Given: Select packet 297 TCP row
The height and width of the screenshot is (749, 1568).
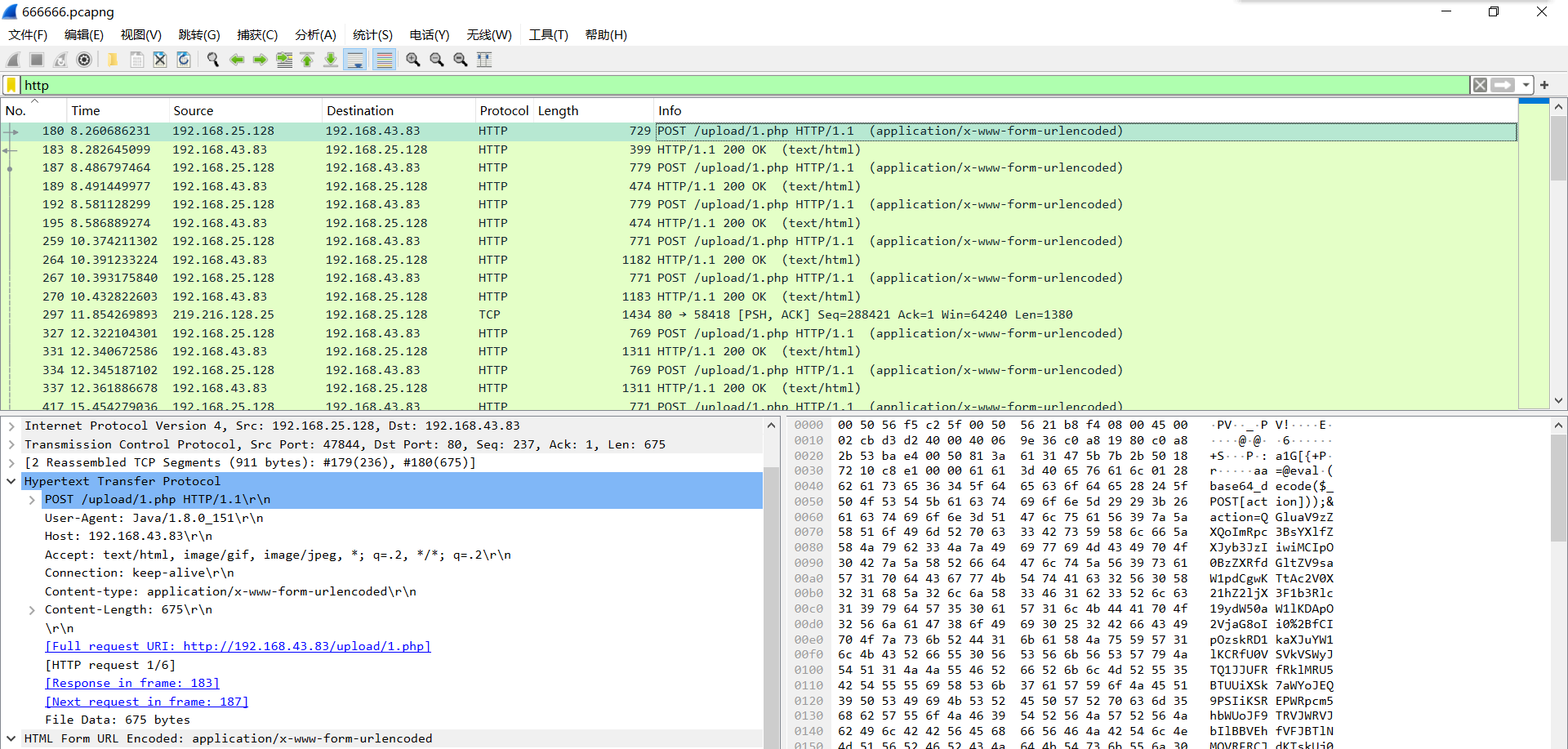Looking at the screenshot, I should click(759, 314).
